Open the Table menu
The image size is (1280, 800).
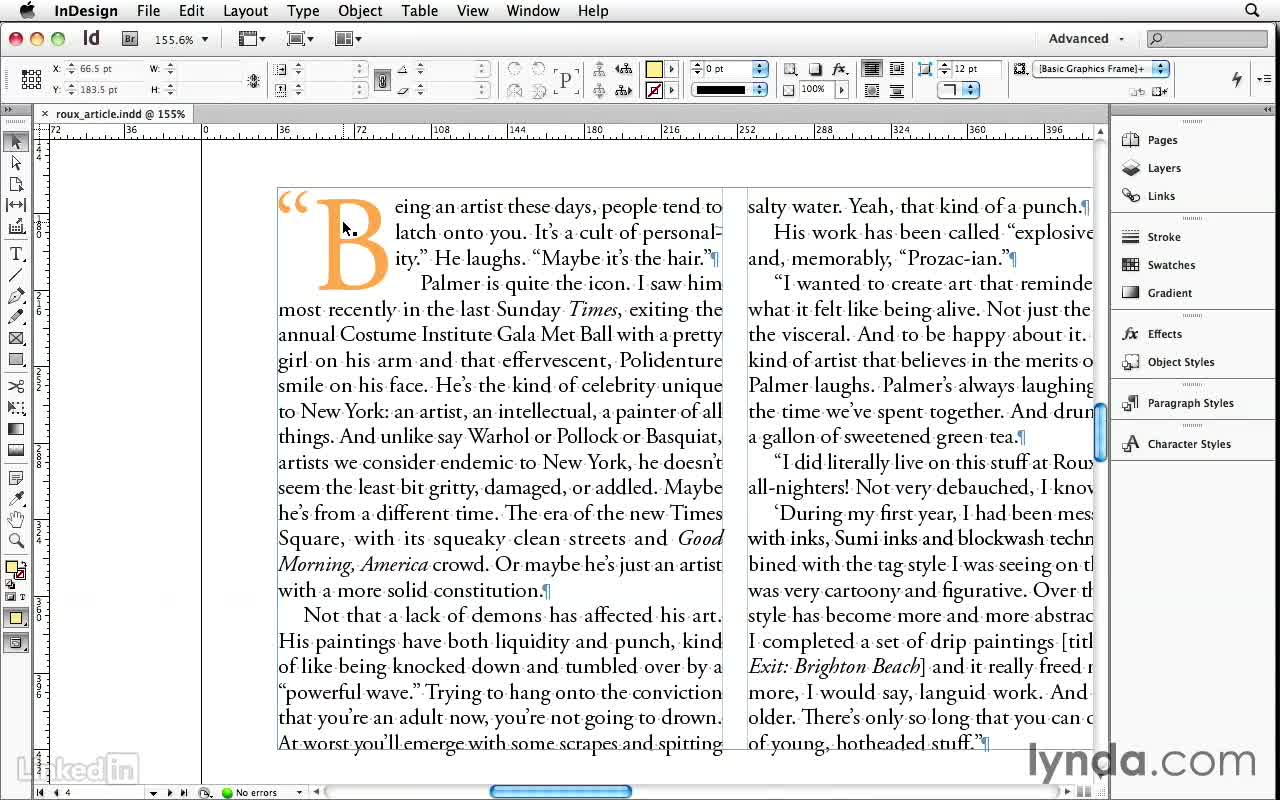[419, 11]
